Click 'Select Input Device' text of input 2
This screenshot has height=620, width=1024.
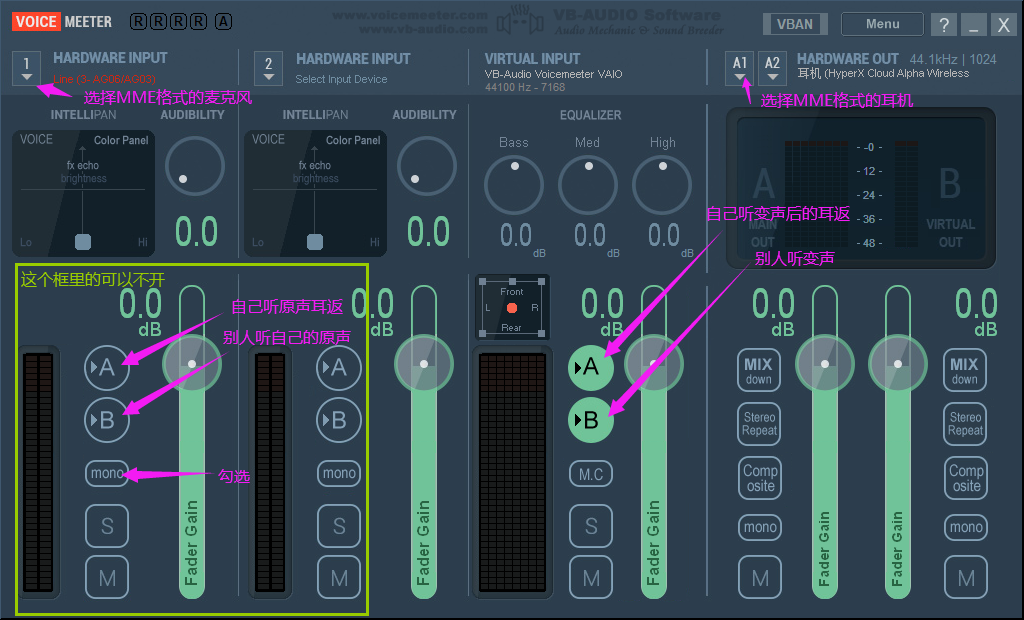tap(341, 79)
